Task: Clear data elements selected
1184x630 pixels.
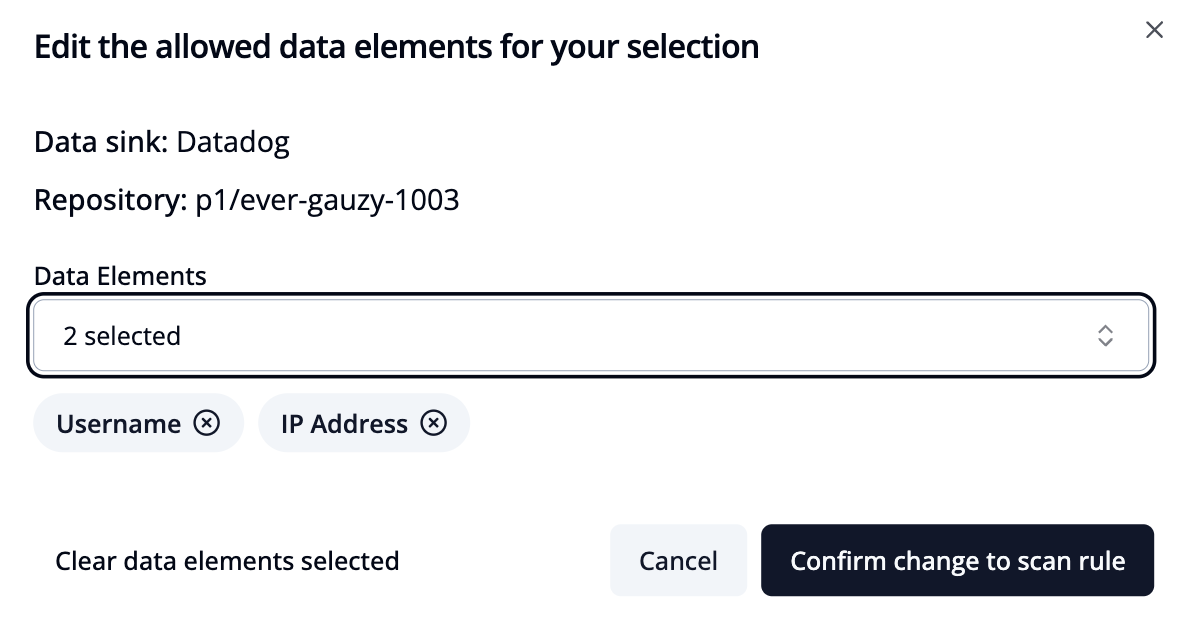Action: click(227, 561)
